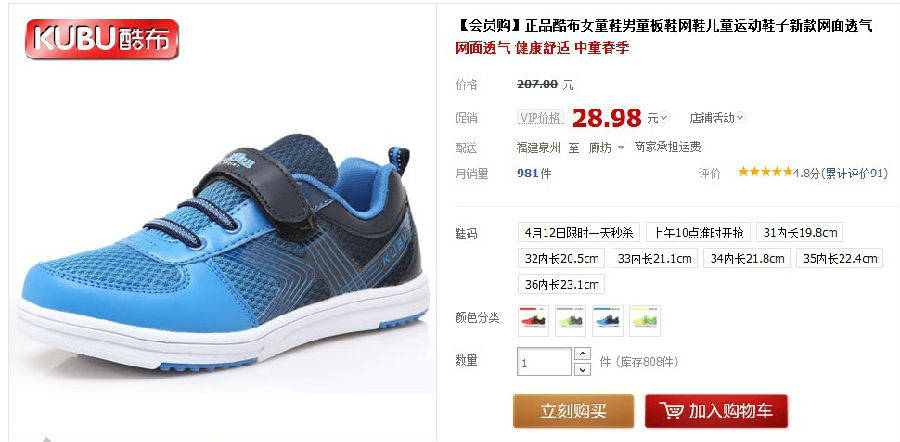Click the KUBU brand logo
Image resolution: width=900 pixels, height=442 pixels.
click(102, 38)
